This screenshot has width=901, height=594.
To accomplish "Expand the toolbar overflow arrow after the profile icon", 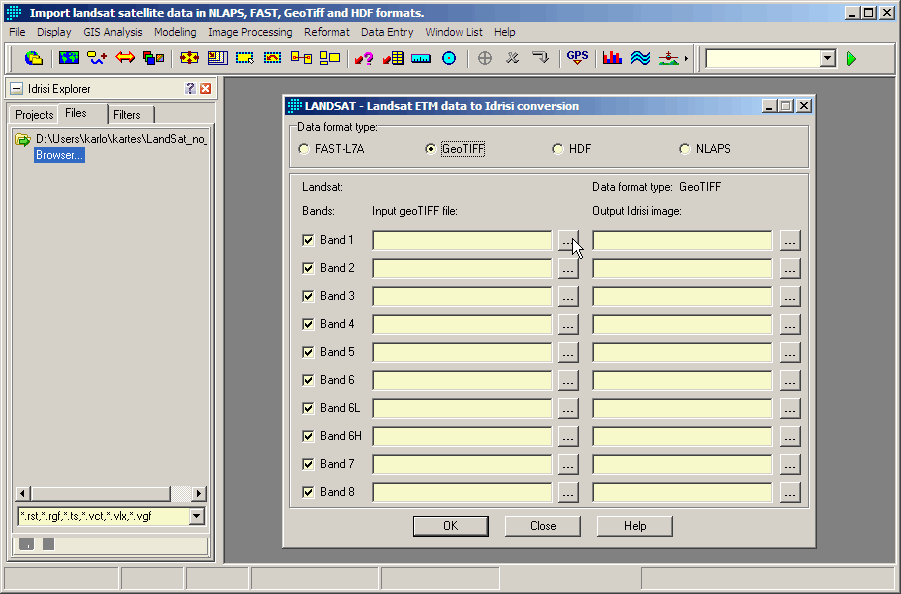I will tap(686, 58).
